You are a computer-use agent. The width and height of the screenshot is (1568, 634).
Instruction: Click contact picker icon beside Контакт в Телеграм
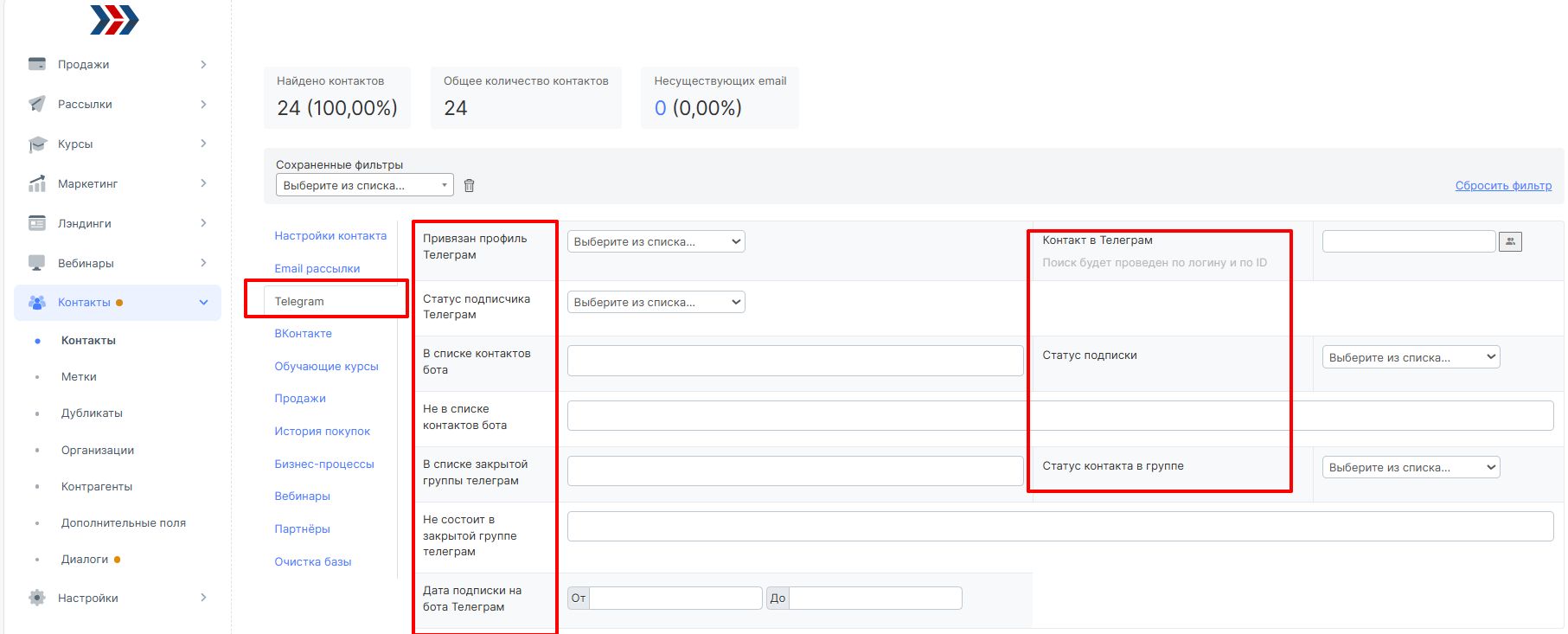pos(1510,241)
